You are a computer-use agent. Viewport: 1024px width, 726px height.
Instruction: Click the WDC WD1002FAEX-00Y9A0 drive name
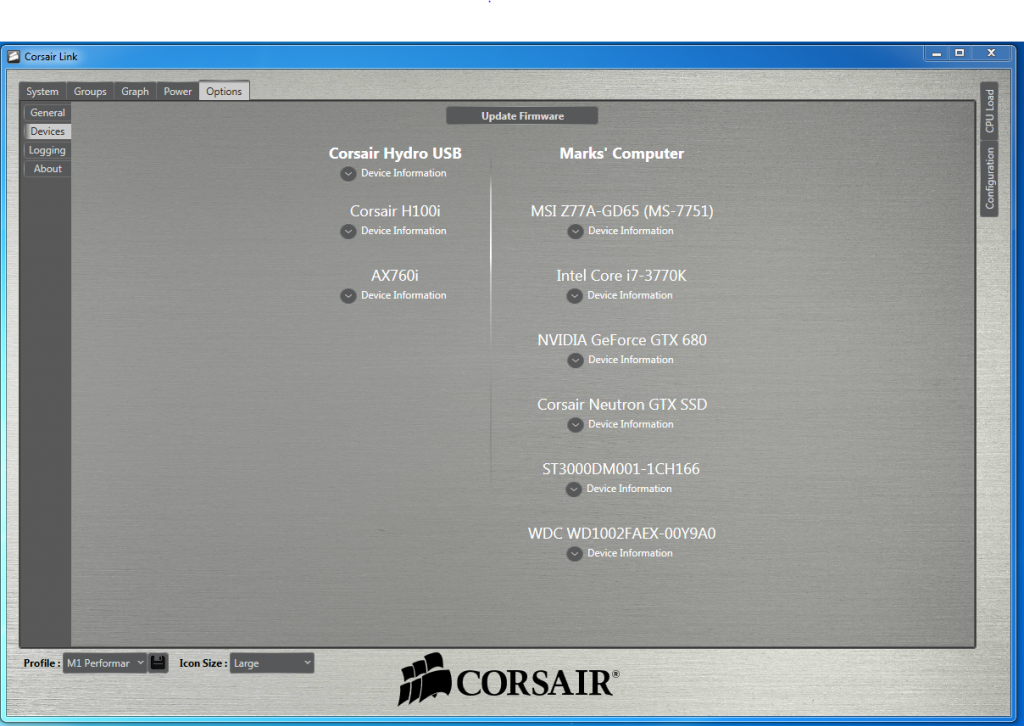pos(622,533)
